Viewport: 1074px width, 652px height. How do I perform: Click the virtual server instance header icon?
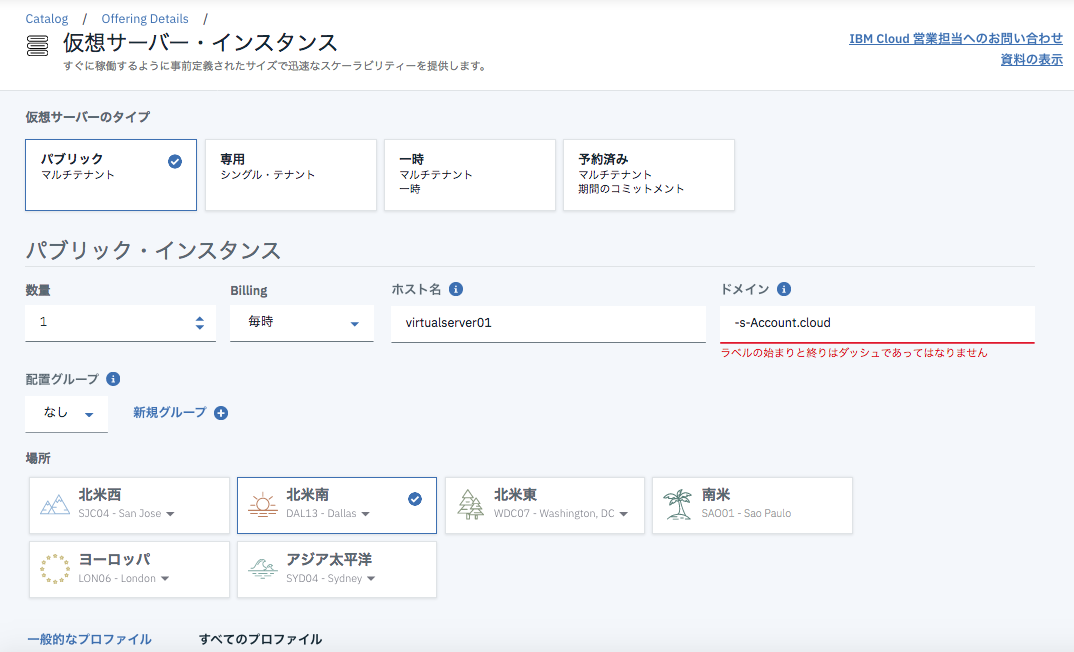(x=35, y=44)
